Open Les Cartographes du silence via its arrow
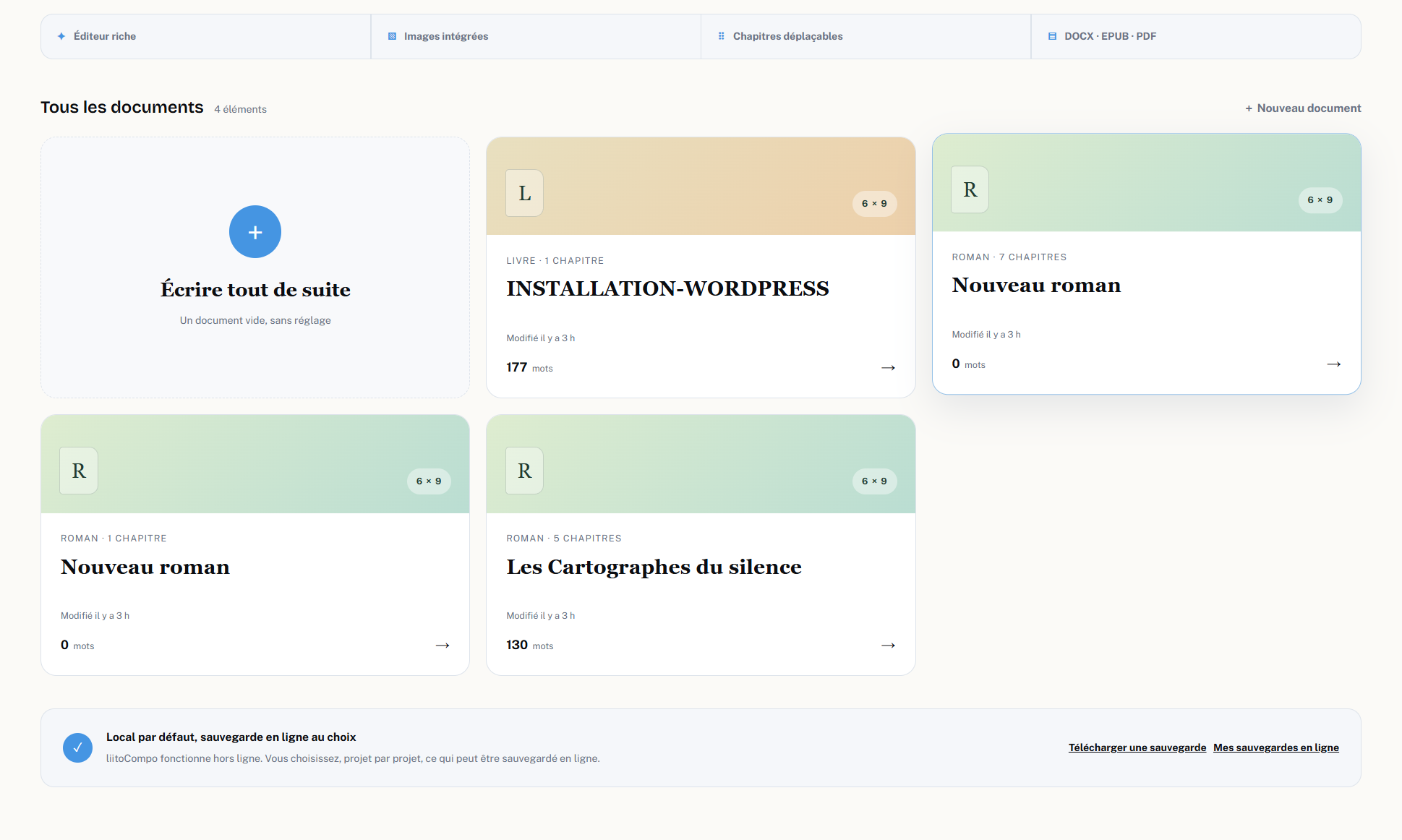This screenshot has height=840, width=1402. pyautogui.click(x=889, y=646)
